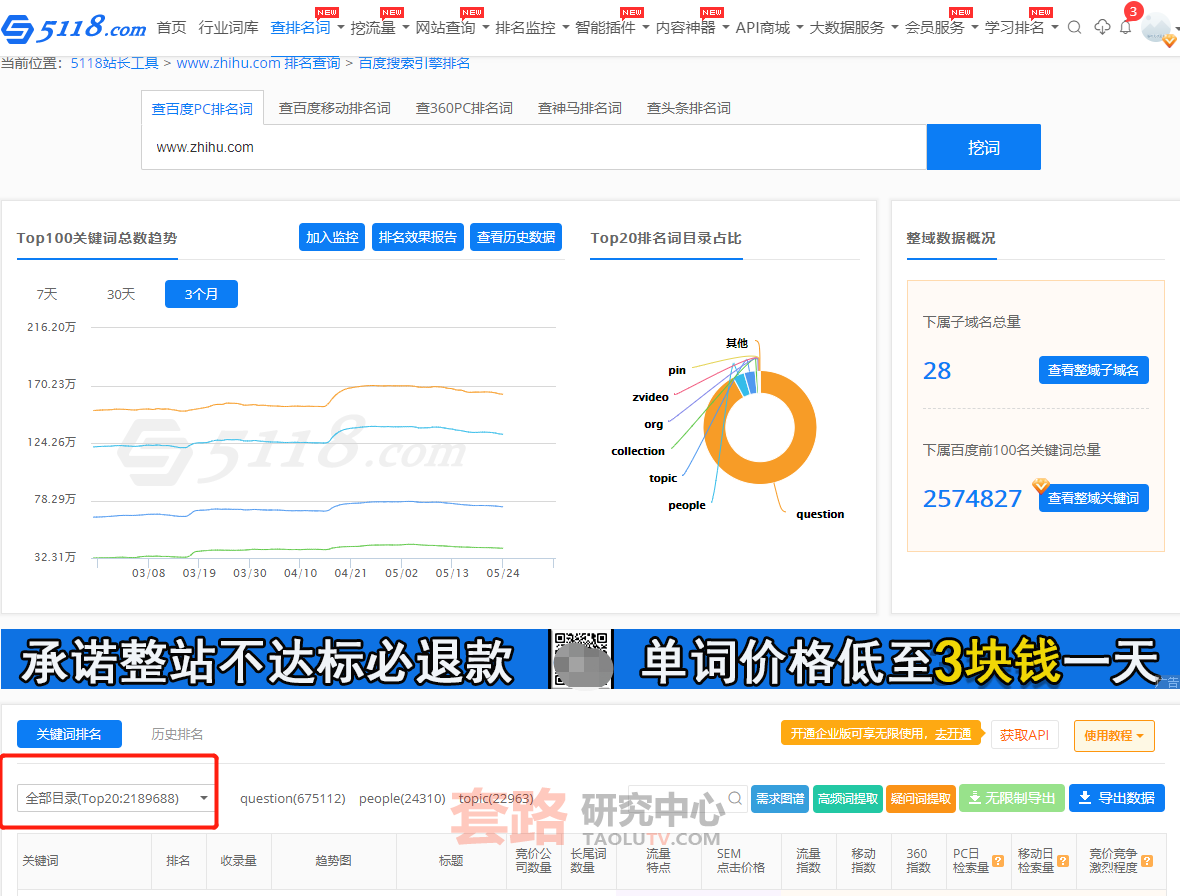Click the help icon beside 移动日检索量
Image resolution: width=1180 pixels, height=896 pixels.
[1063, 861]
